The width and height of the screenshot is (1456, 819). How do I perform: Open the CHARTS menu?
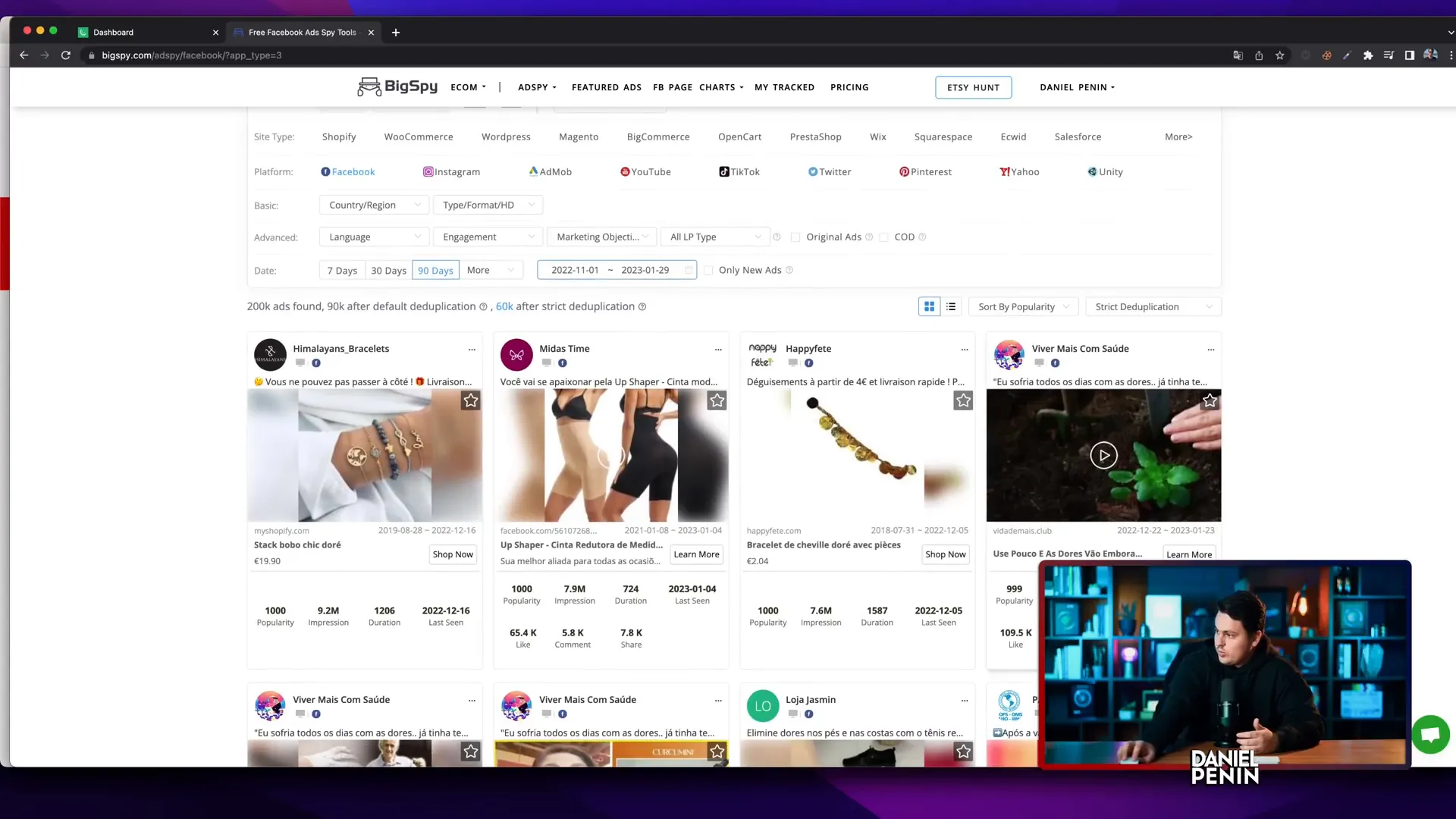[721, 87]
